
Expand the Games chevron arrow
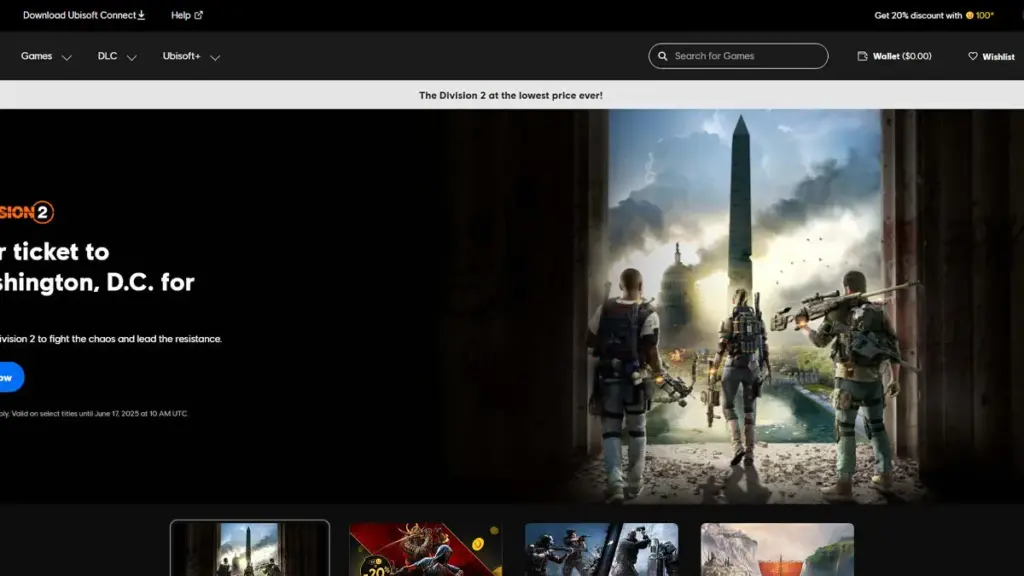tap(67, 57)
